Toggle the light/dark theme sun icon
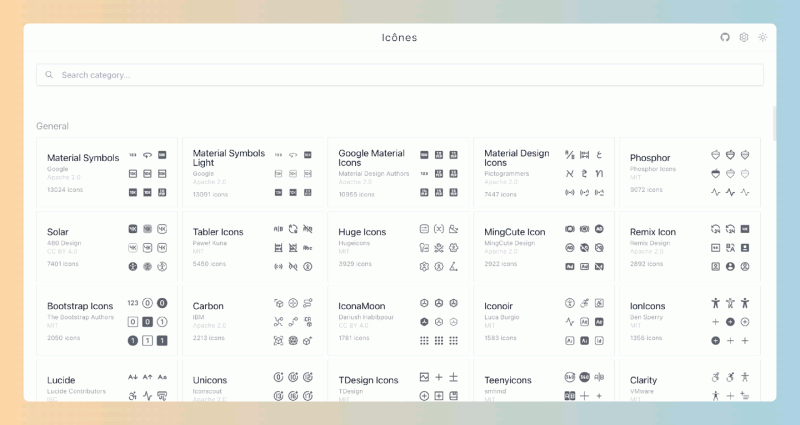Image resolution: width=800 pixels, height=425 pixels. [763, 37]
